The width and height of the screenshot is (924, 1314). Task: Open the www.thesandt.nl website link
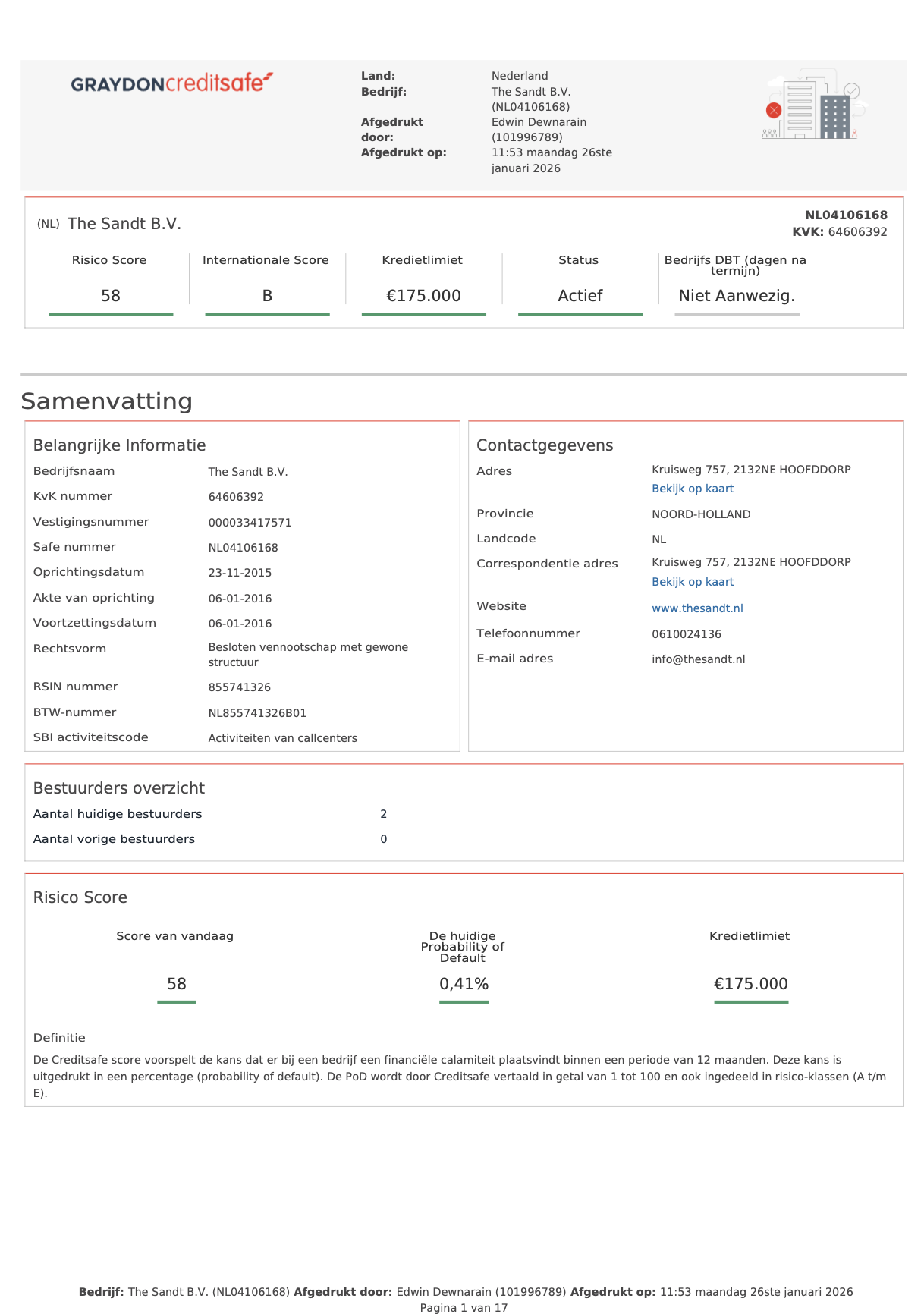coord(697,608)
